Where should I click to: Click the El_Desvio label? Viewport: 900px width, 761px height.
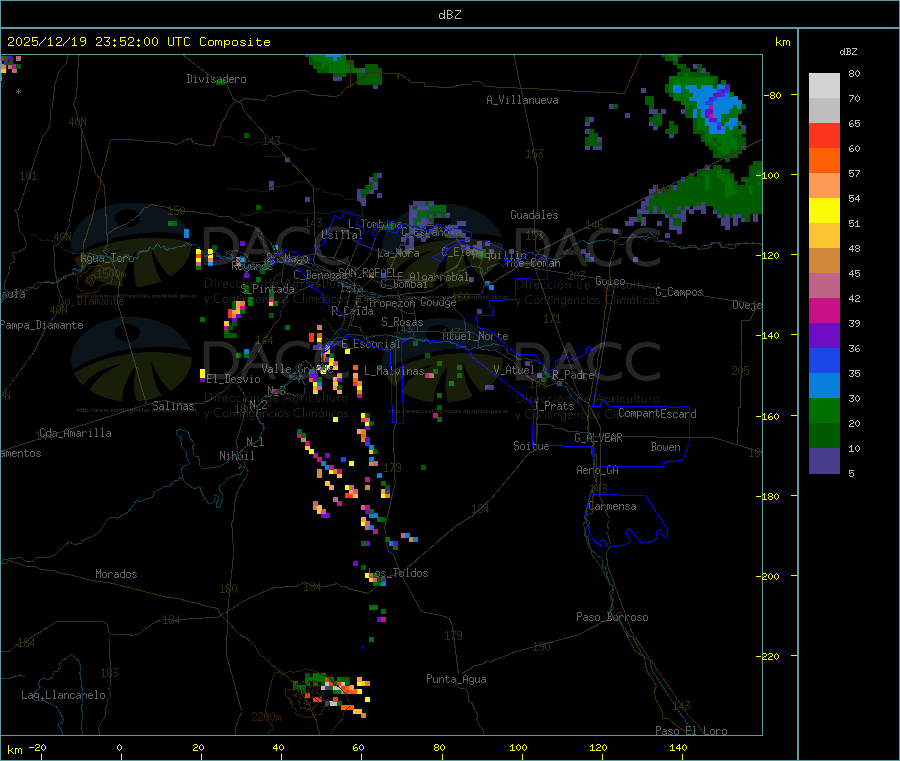[x=234, y=379]
